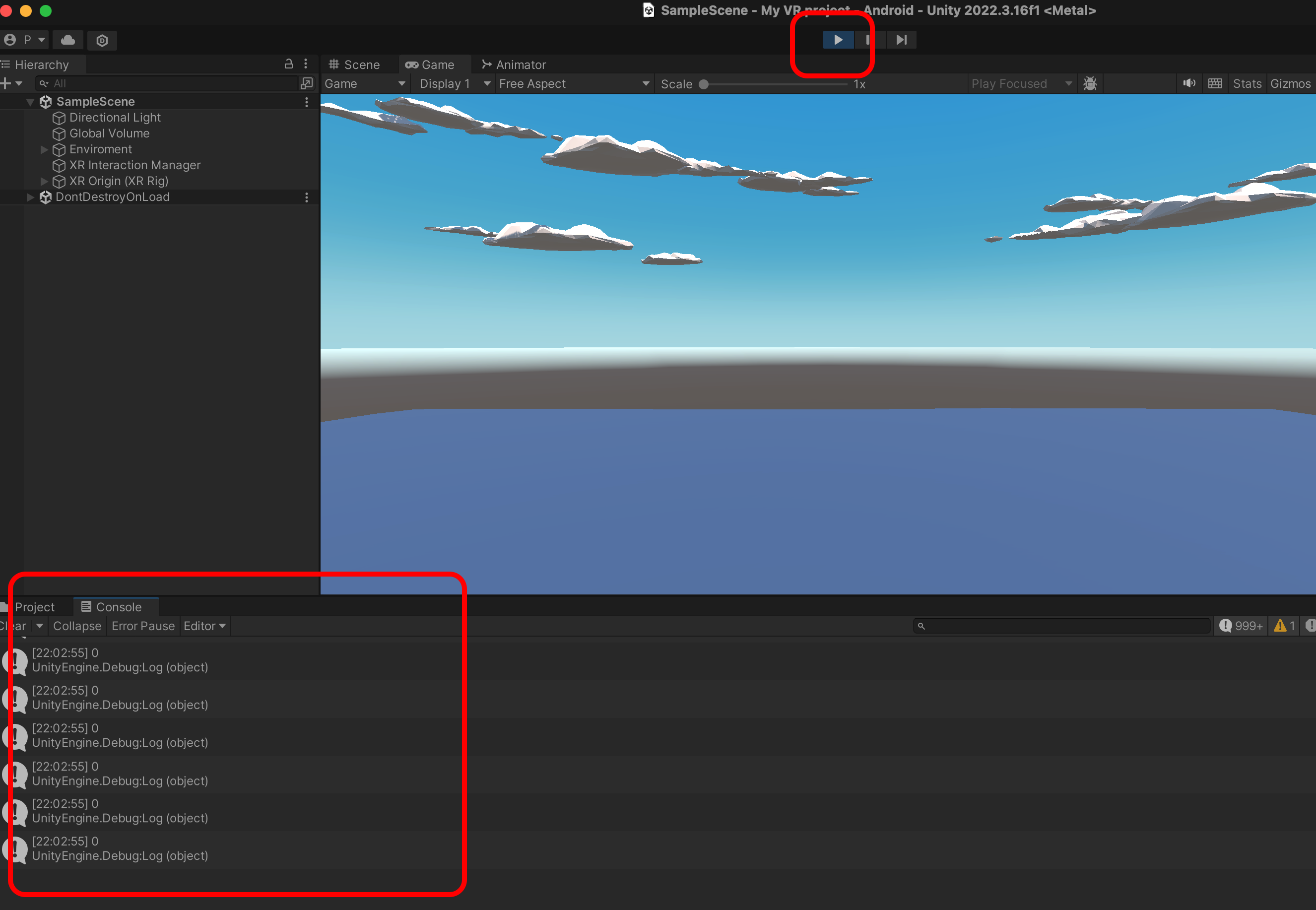Click the Step frame button

point(901,40)
